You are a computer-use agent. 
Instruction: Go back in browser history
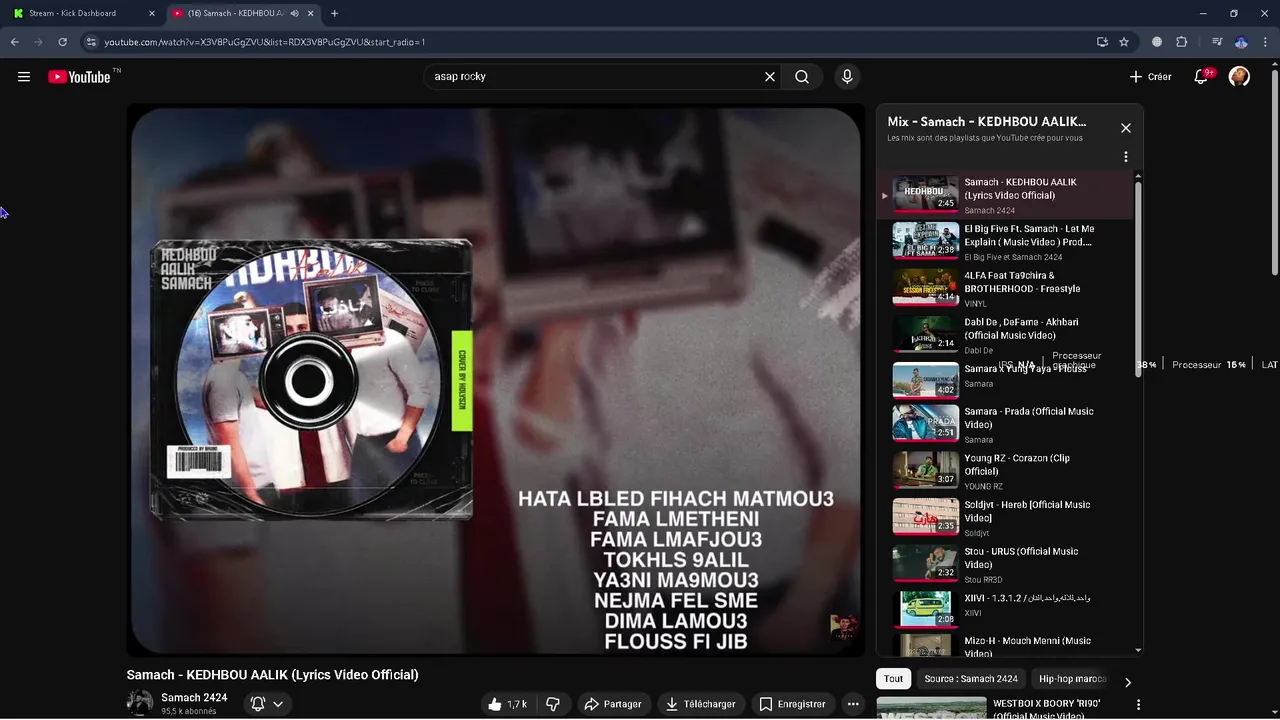pos(15,42)
